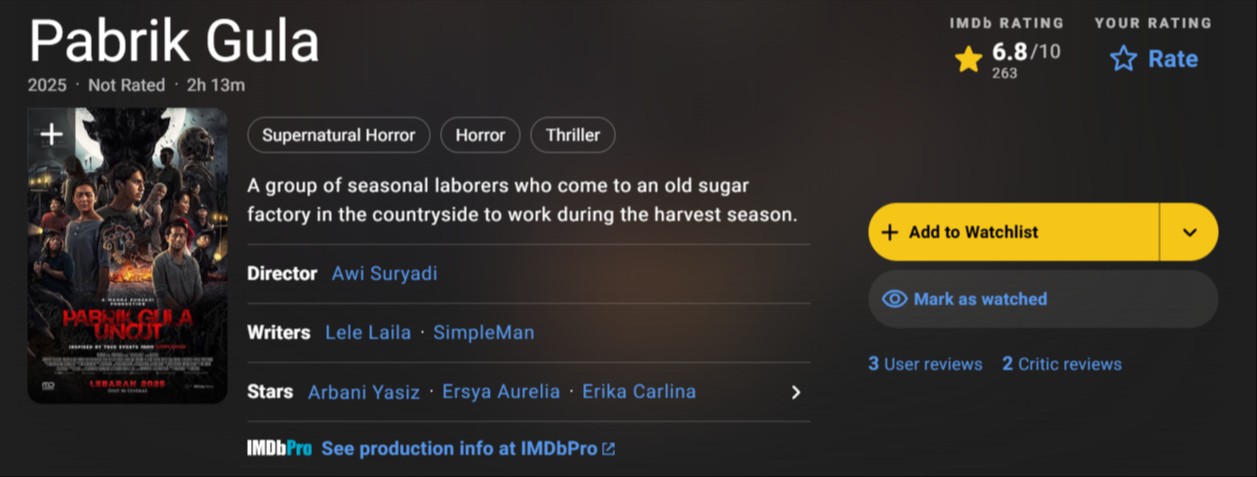Toggle Mark as watched

(x=1043, y=299)
